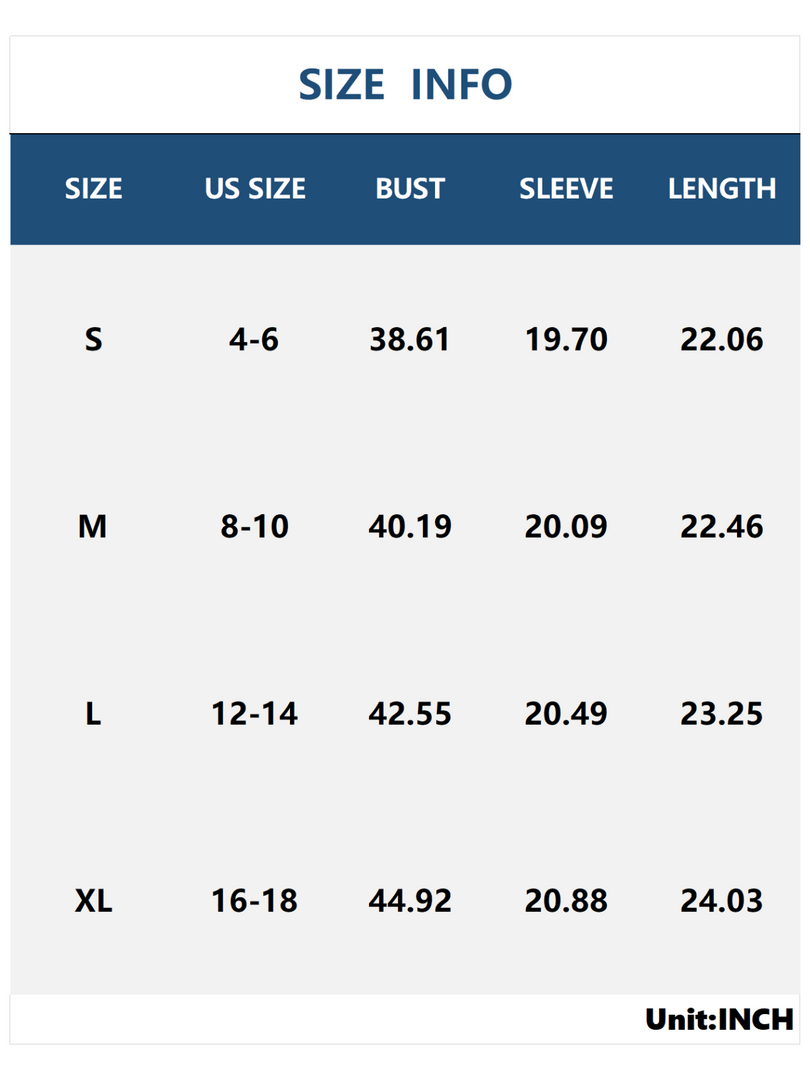Click bust value 38.61
Screen dimensions: 810x1080
coord(410,340)
